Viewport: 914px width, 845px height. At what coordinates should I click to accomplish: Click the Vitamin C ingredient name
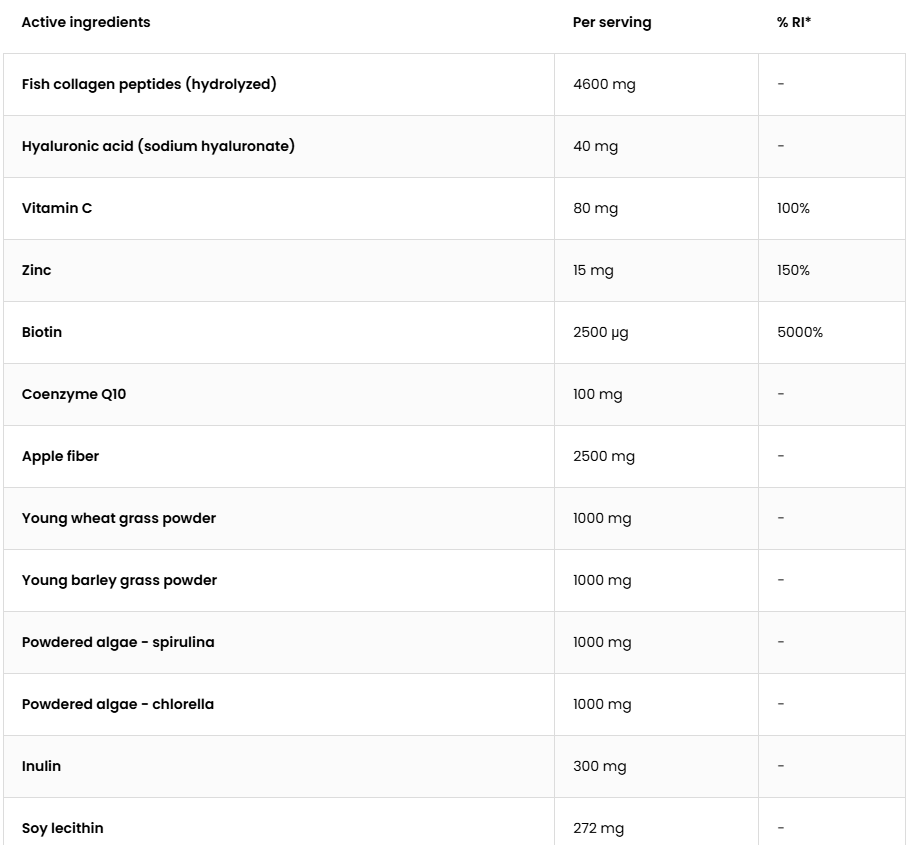pos(57,208)
